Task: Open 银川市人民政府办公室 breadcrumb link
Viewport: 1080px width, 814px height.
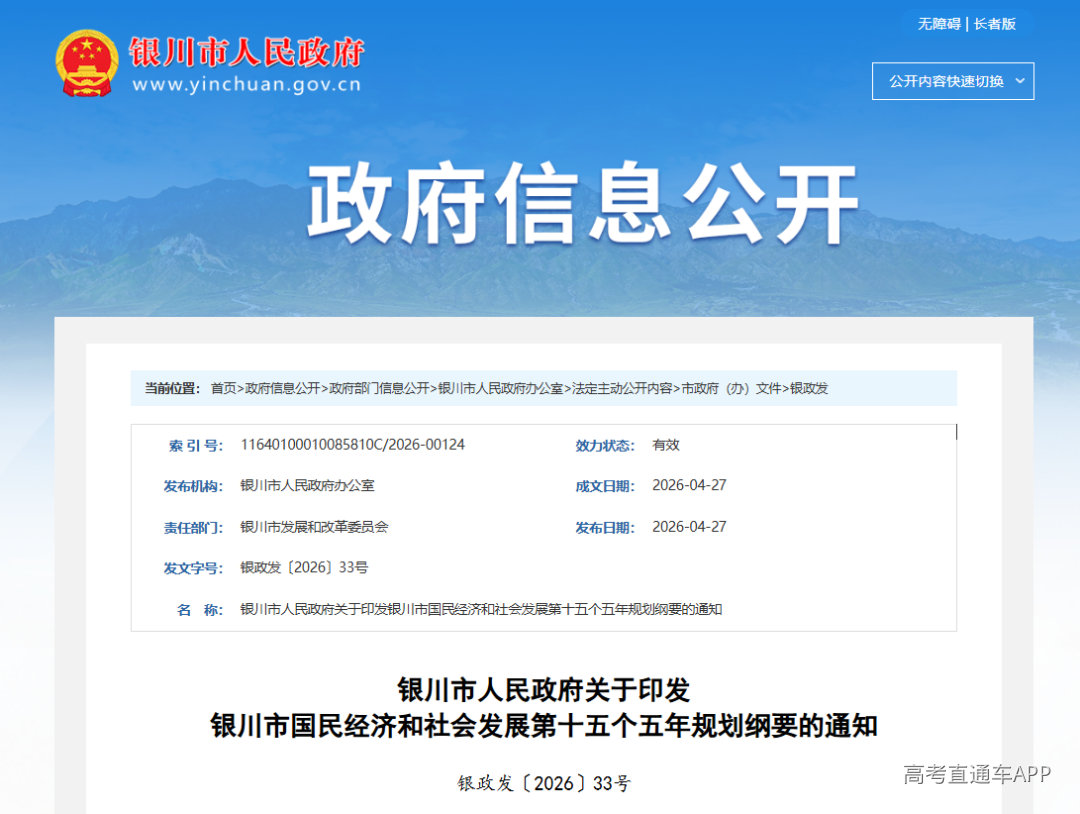Action: pyautogui.click(x=501, y=388)
